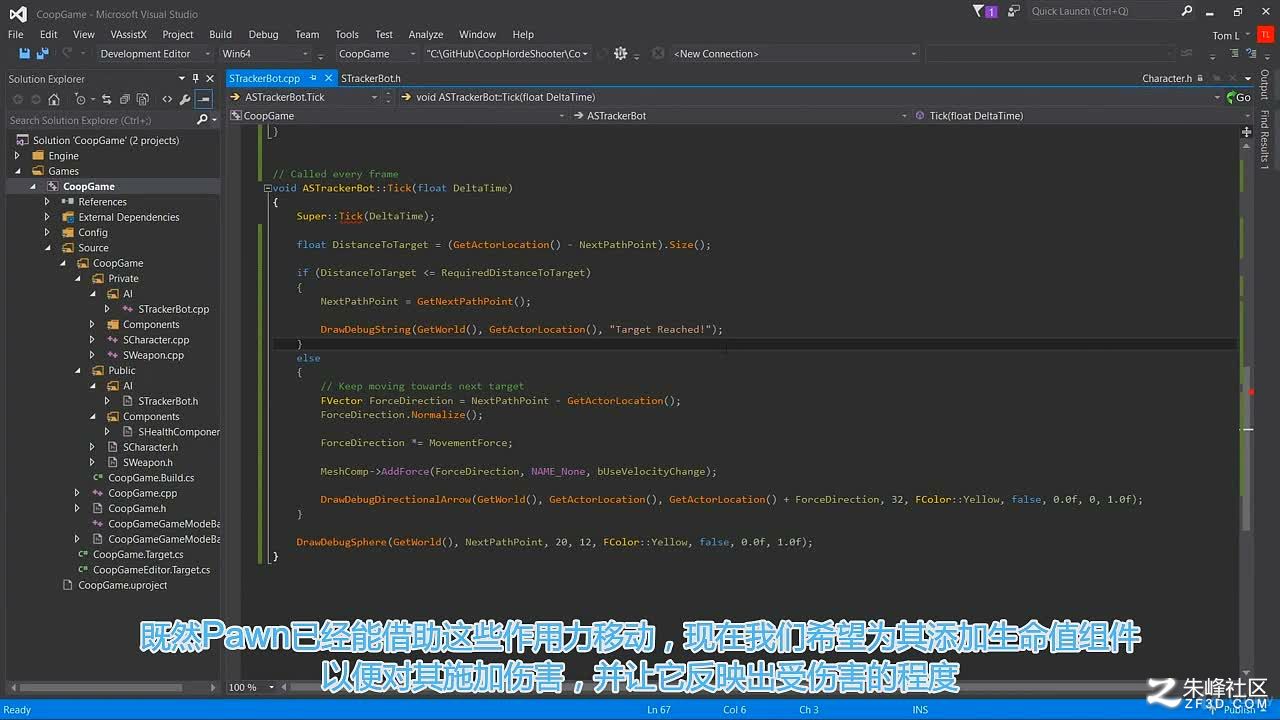Collapse the Games folder node

[x=17, y=171]
